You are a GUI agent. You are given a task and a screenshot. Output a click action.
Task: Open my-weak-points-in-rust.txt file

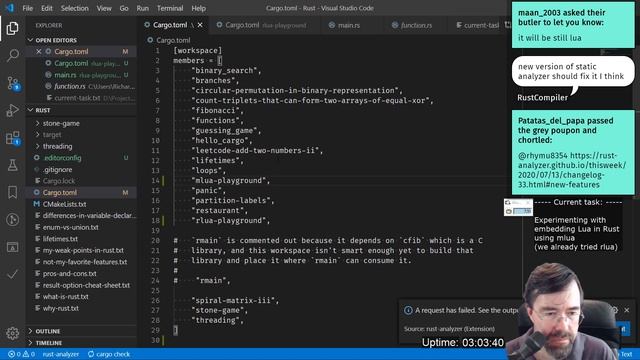tap(83, 250)
